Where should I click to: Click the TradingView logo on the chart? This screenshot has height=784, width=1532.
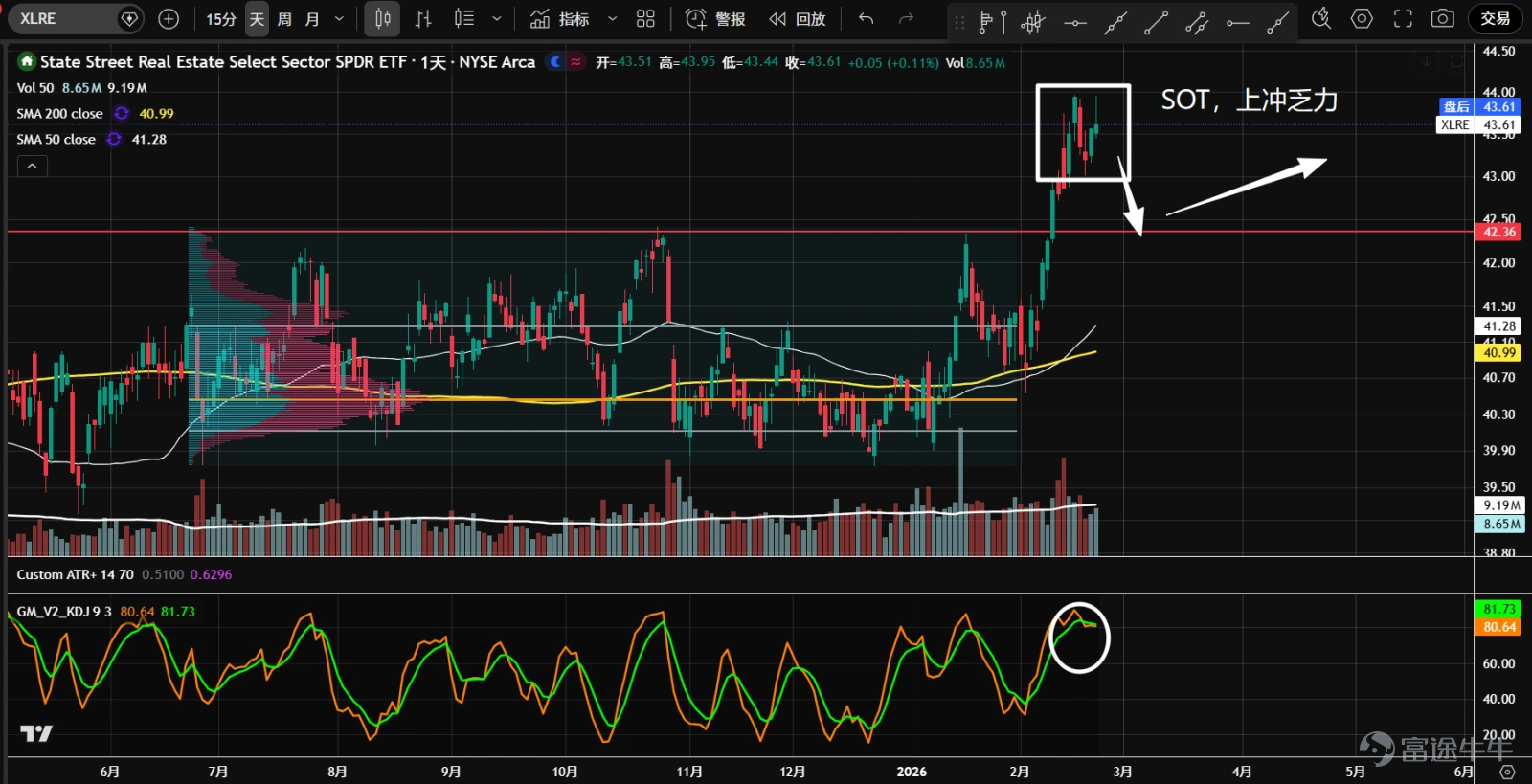pyautogui.click(x=36, y=733)
